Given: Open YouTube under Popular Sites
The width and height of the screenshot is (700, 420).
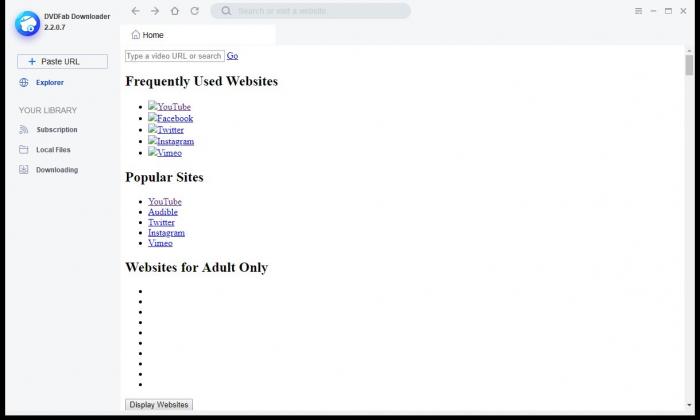Looking at the screenshot, I should pos(165,202).
